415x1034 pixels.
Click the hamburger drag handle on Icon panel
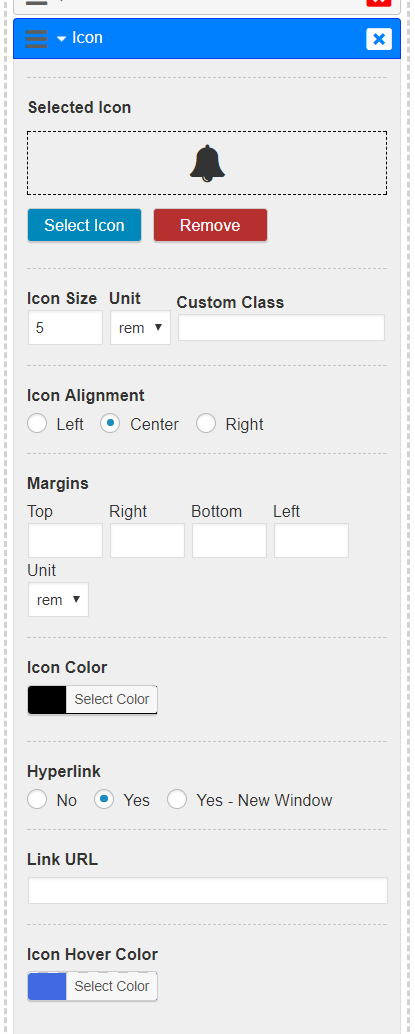pos(36,38)
